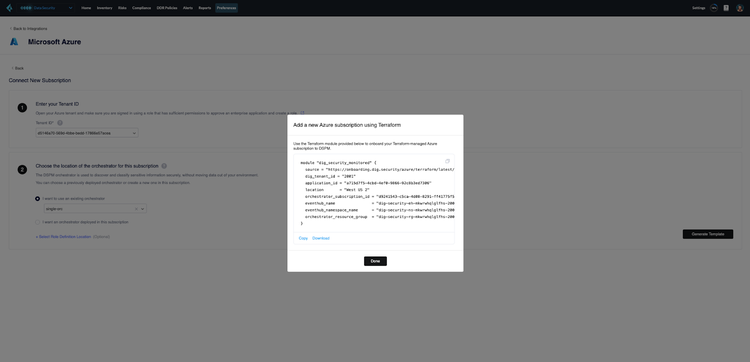Click the copy-to-clipboard icon in the code block
The image size is (750, 362).
pos(447,161)
